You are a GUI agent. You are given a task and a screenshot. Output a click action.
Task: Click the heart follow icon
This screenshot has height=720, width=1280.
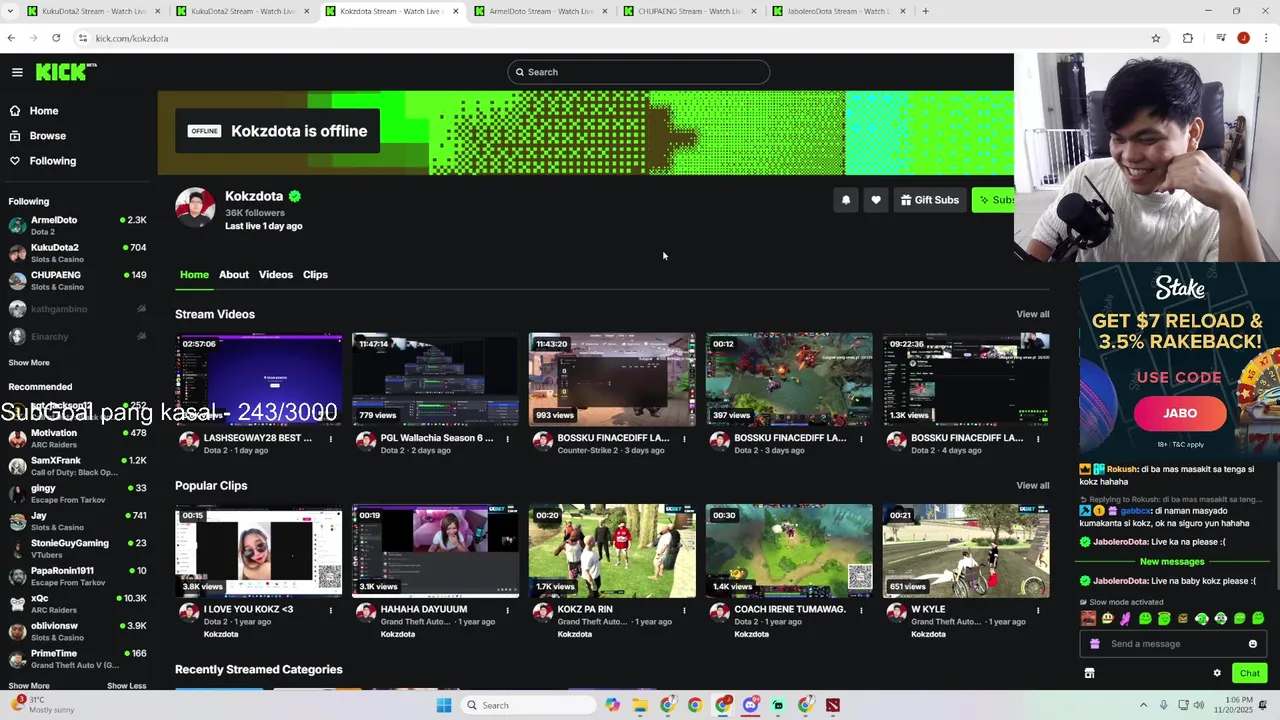(x=876, y=200)
